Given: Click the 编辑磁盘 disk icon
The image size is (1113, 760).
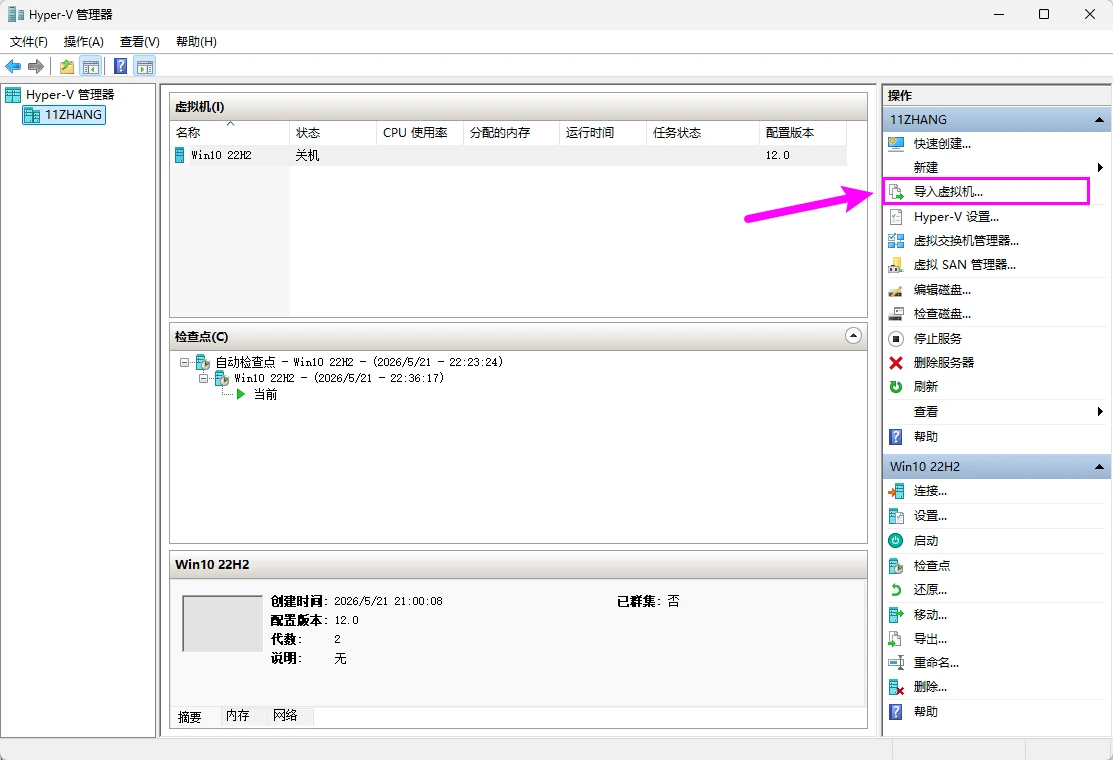Looking at the screenshot, I should pyautogui.click(x=896, y=290).
